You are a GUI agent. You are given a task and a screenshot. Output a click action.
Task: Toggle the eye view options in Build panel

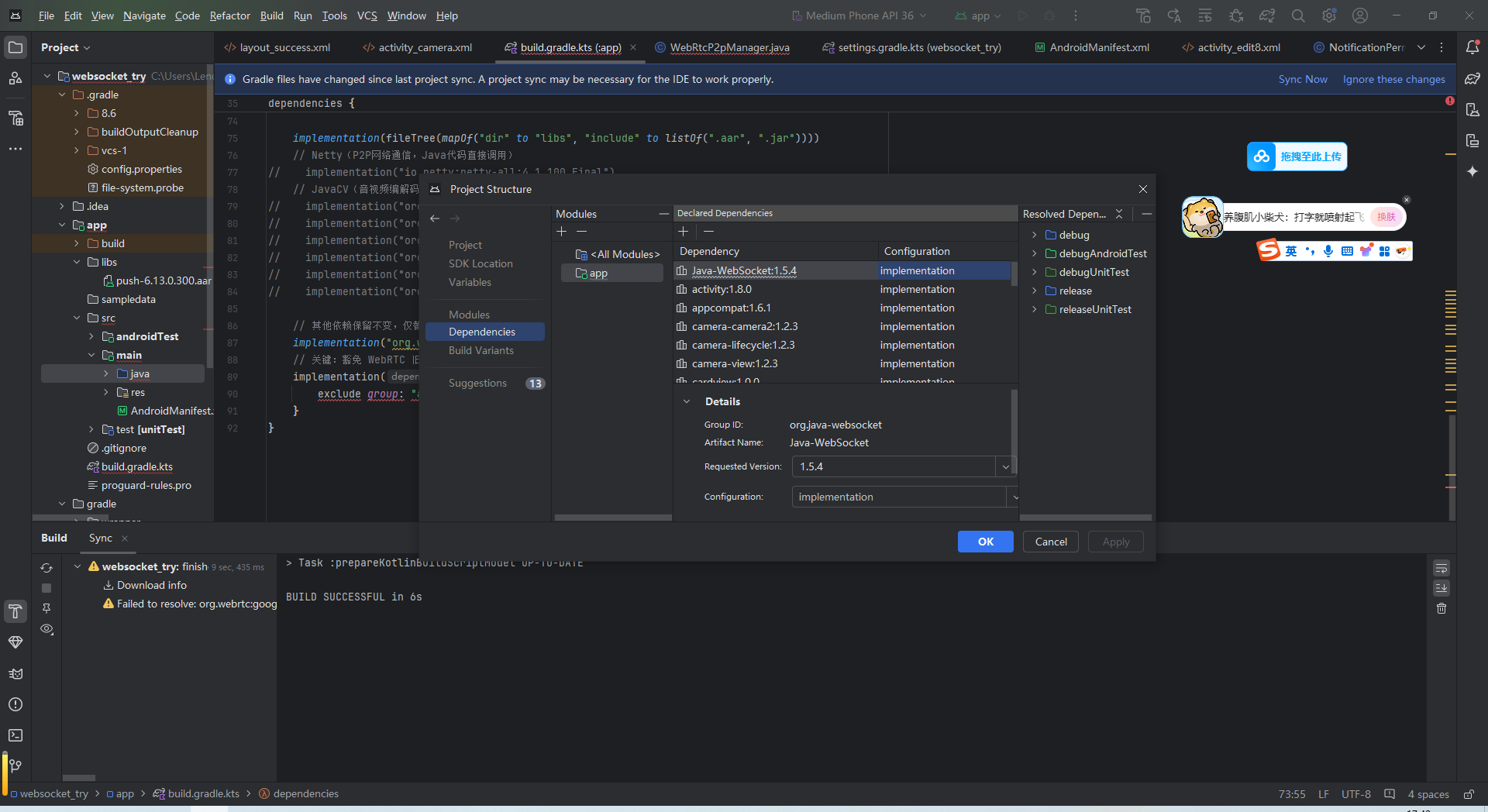[46, 629]
